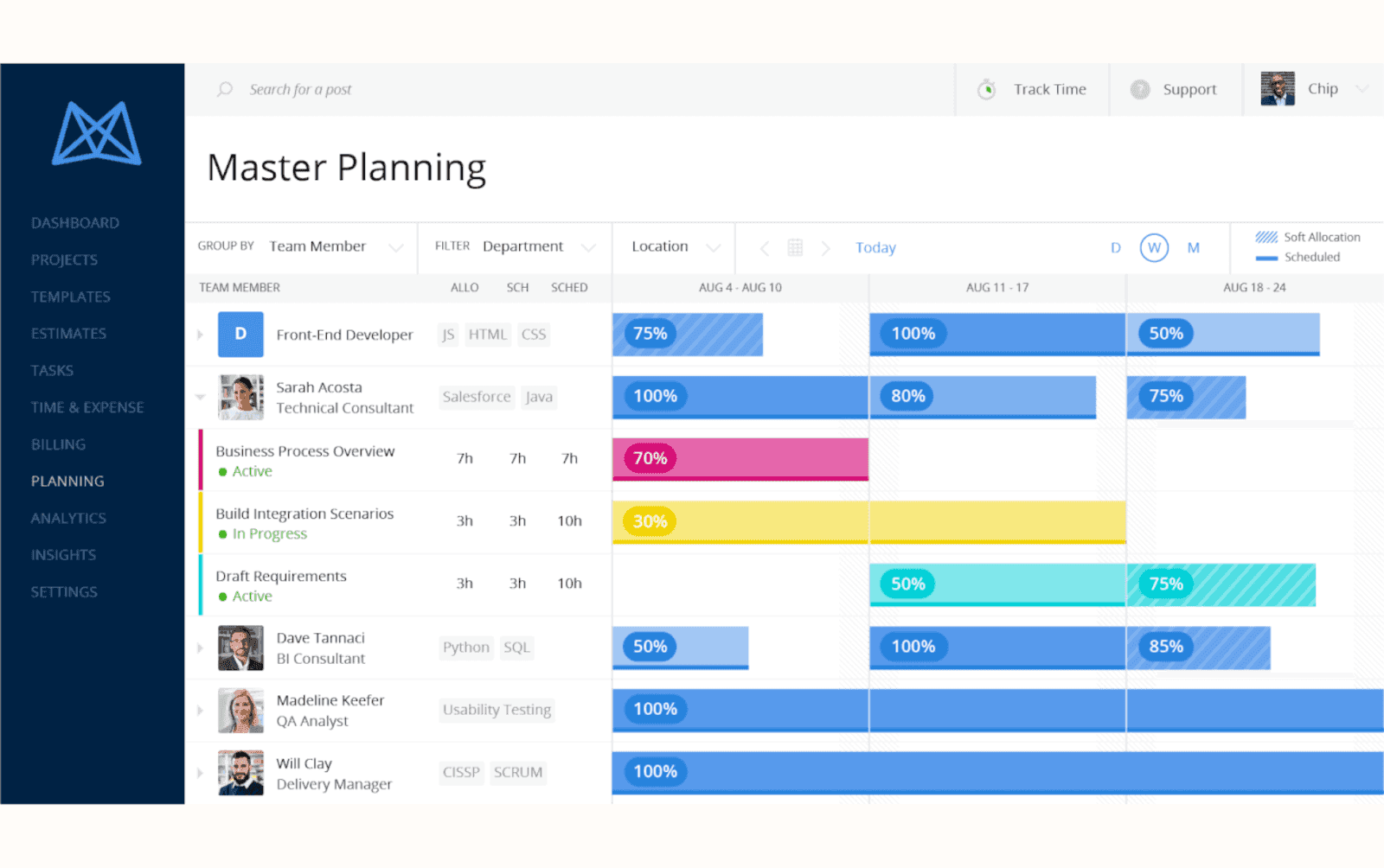The height and width of the screenshot is (868, 1384).
Task: Select the W weekly view toggle
Action: 1154,248
